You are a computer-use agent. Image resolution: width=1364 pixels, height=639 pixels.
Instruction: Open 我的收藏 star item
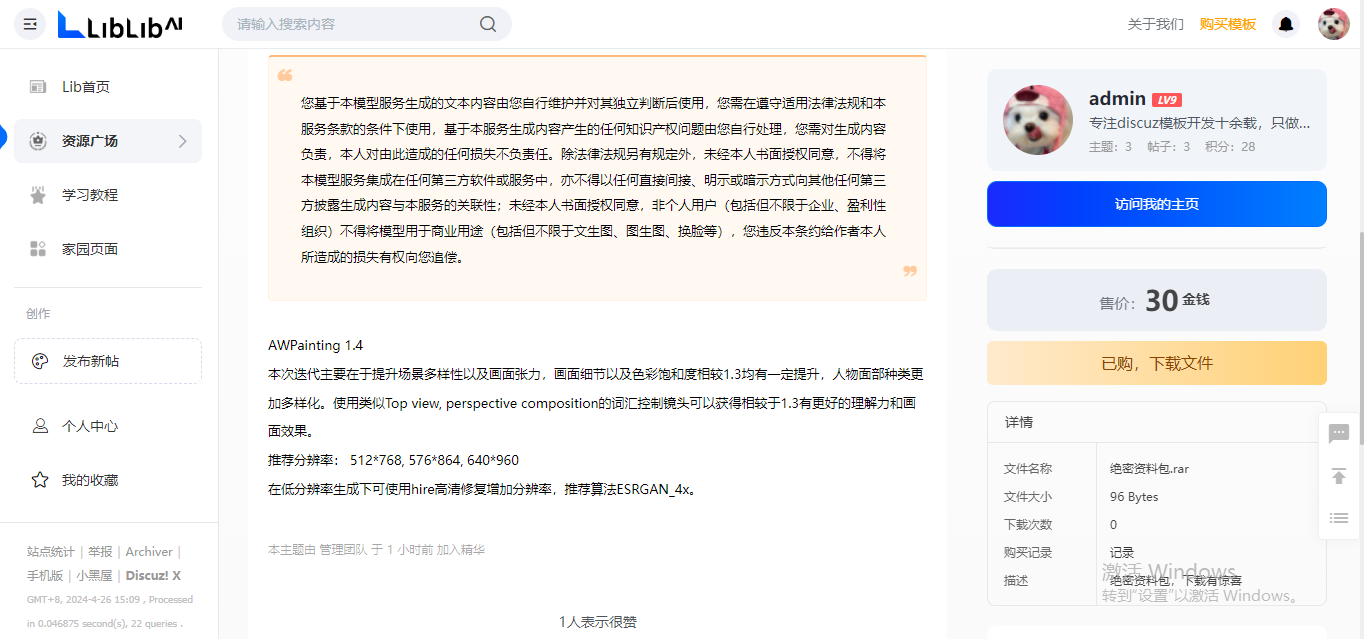click(89, 480)
